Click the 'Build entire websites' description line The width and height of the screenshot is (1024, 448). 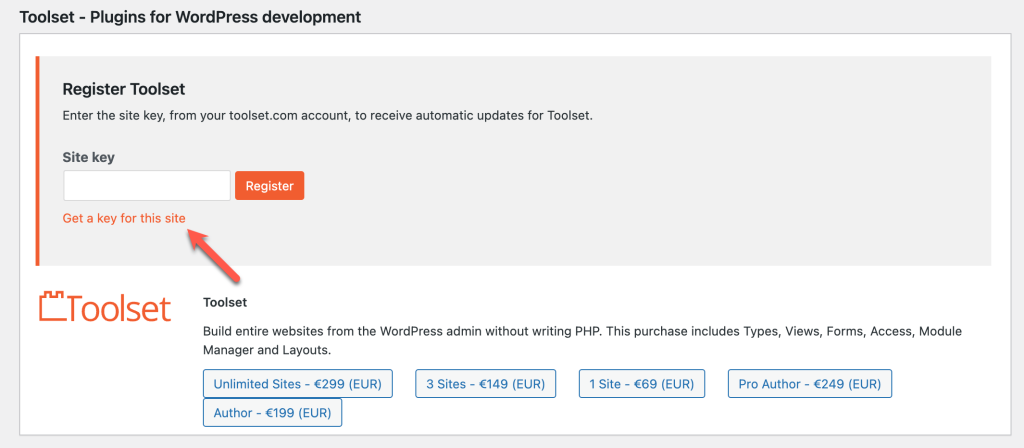pos(583,331)
